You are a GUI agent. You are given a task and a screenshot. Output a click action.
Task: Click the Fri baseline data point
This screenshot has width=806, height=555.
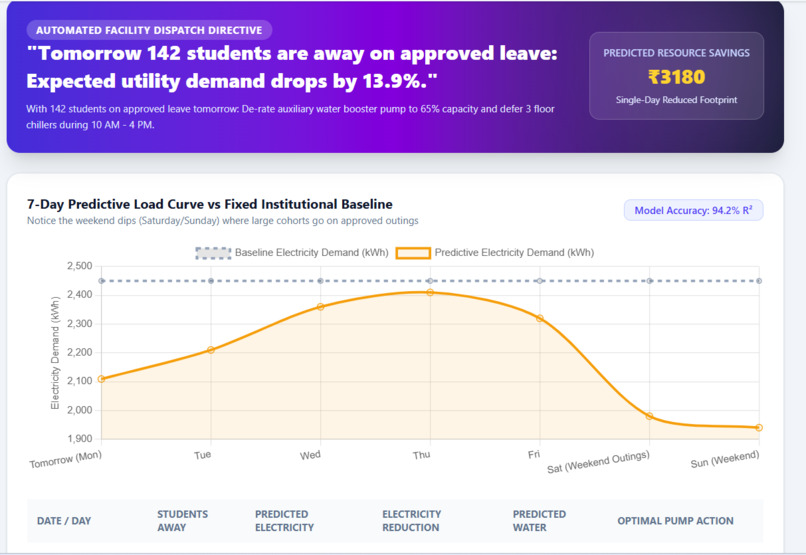[540, 281]
